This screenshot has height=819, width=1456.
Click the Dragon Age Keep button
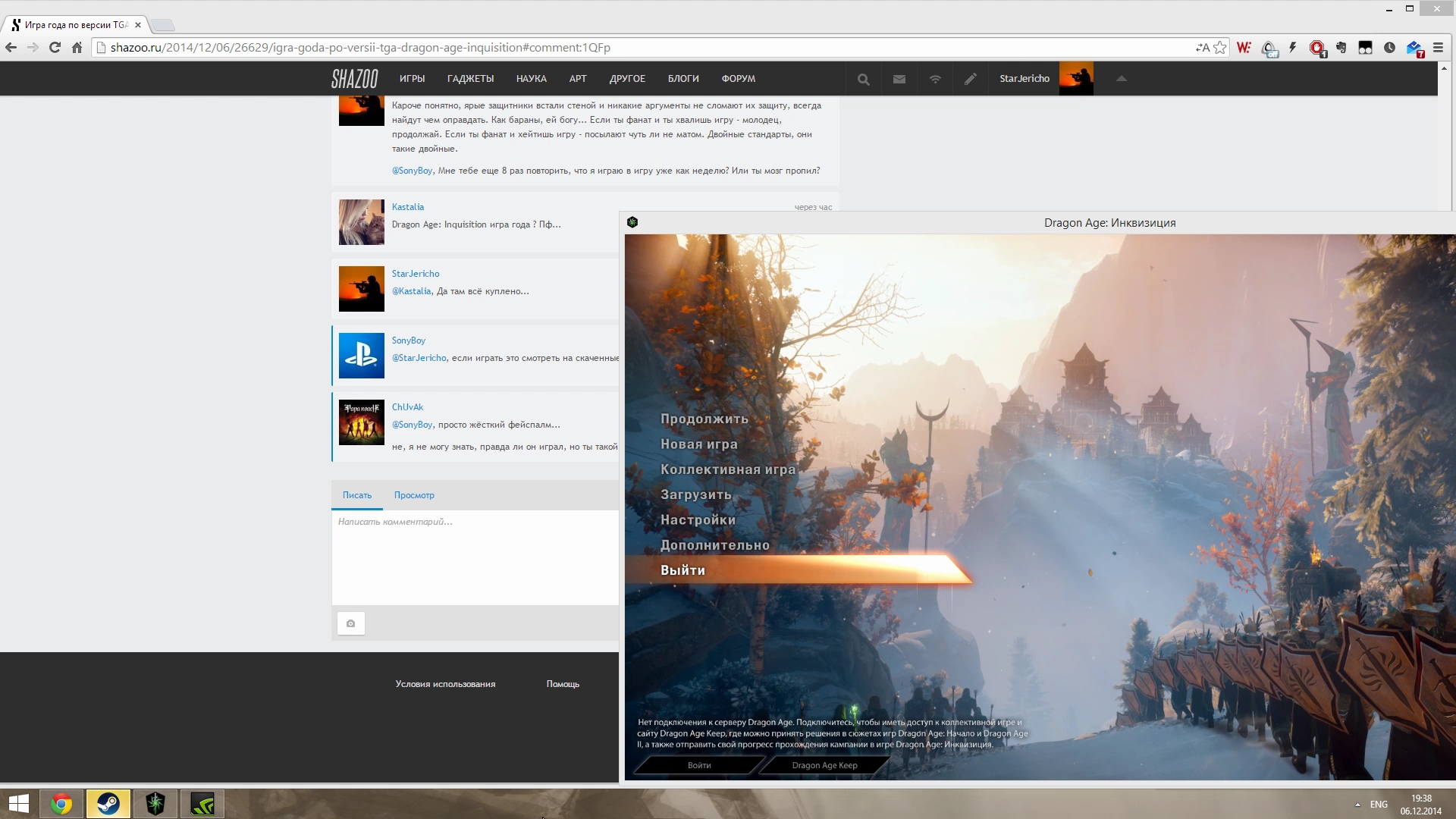[x=824, y=765]
